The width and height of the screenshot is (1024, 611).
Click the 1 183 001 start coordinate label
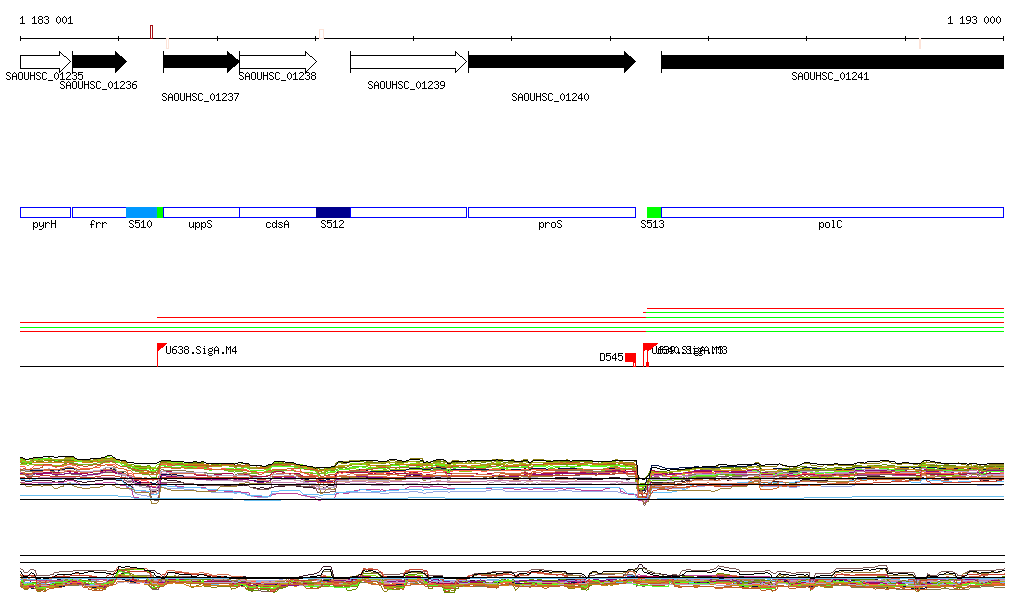[46, 20]
